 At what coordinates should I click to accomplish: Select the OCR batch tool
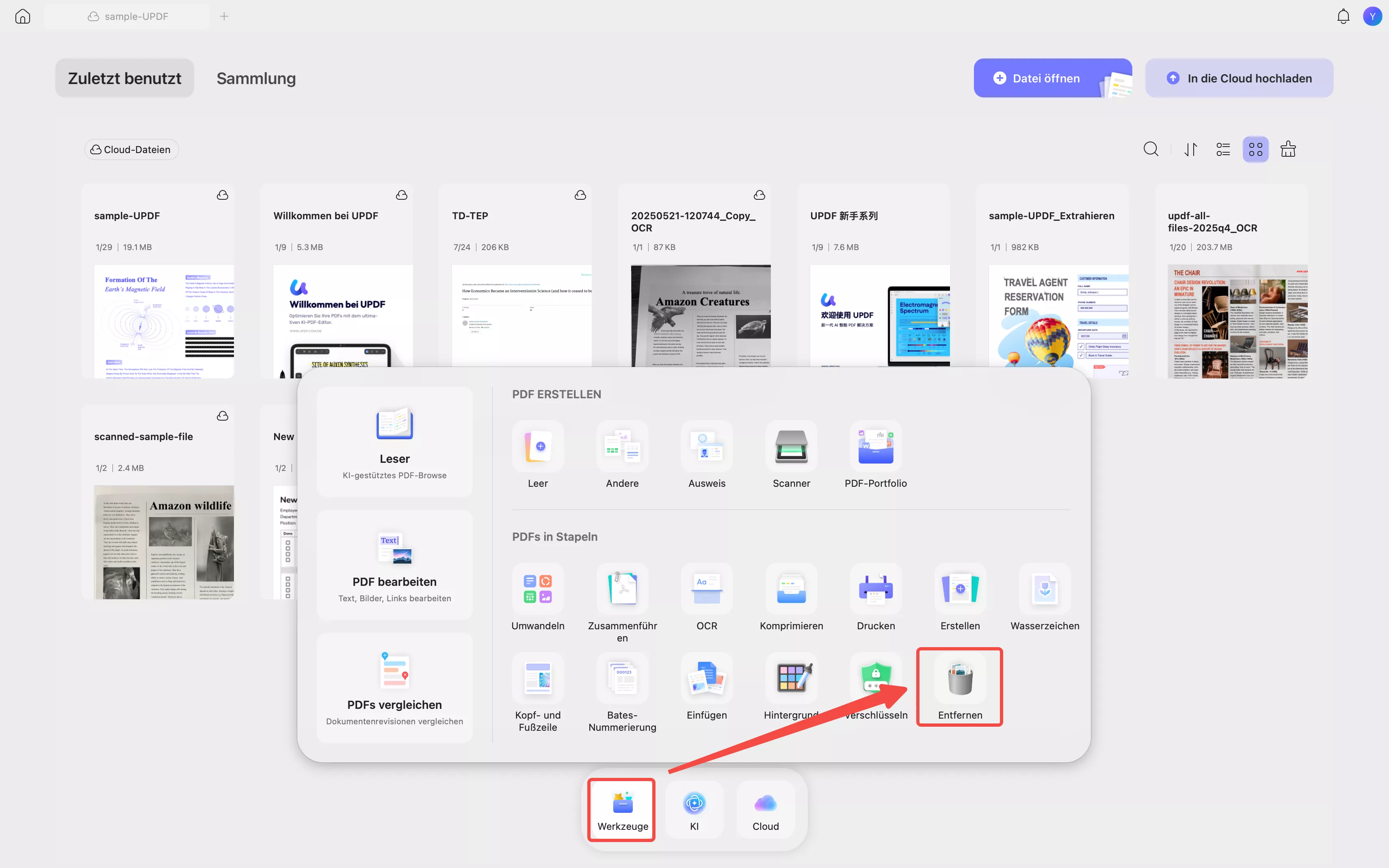[x=706, y=589]
